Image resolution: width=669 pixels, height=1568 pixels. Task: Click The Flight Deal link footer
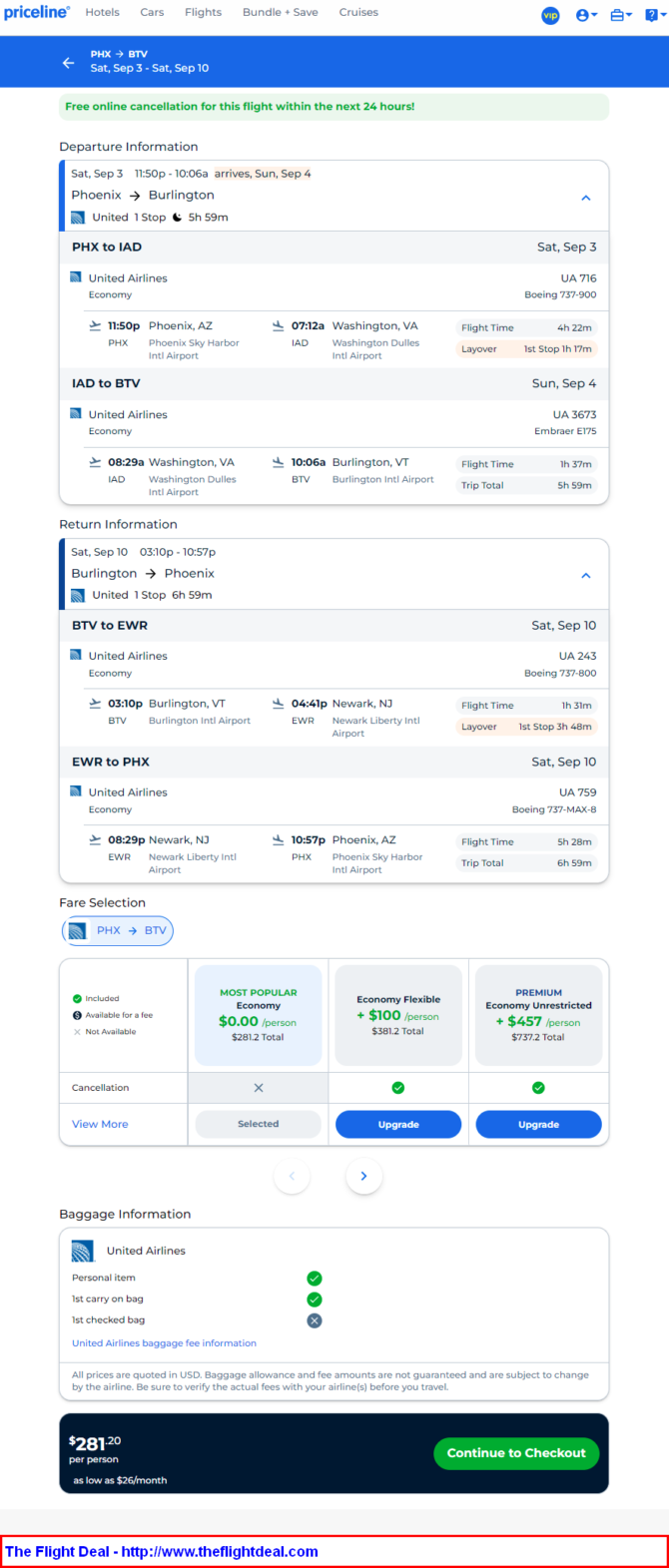(x=162, y=1551)
